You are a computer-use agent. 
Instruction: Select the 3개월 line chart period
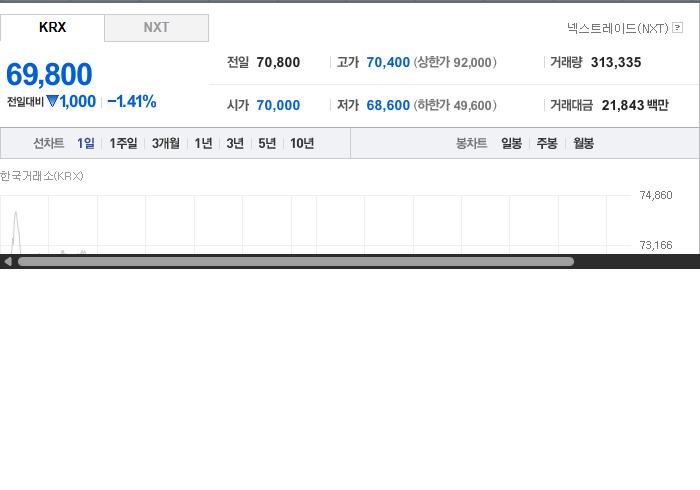(166, 143)
